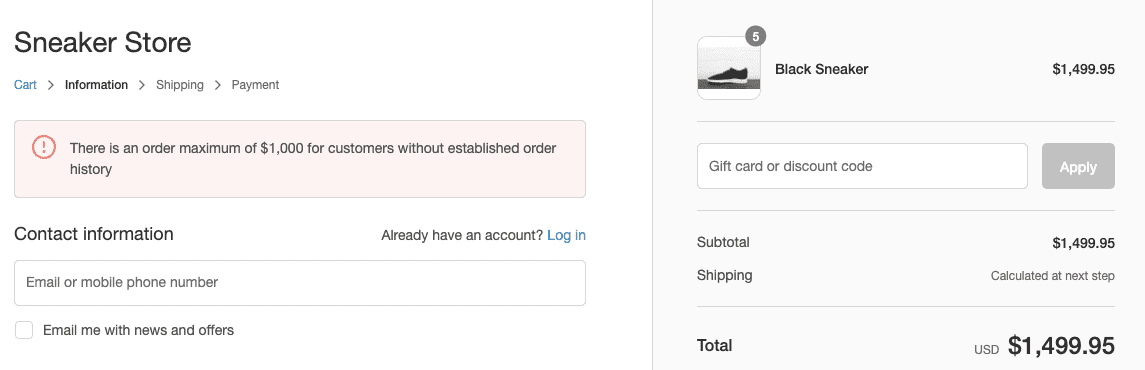The height and width of the screenshot is (370, 1145).
Task: Focus the email or mobile phone number field
Action: point(299,282)
